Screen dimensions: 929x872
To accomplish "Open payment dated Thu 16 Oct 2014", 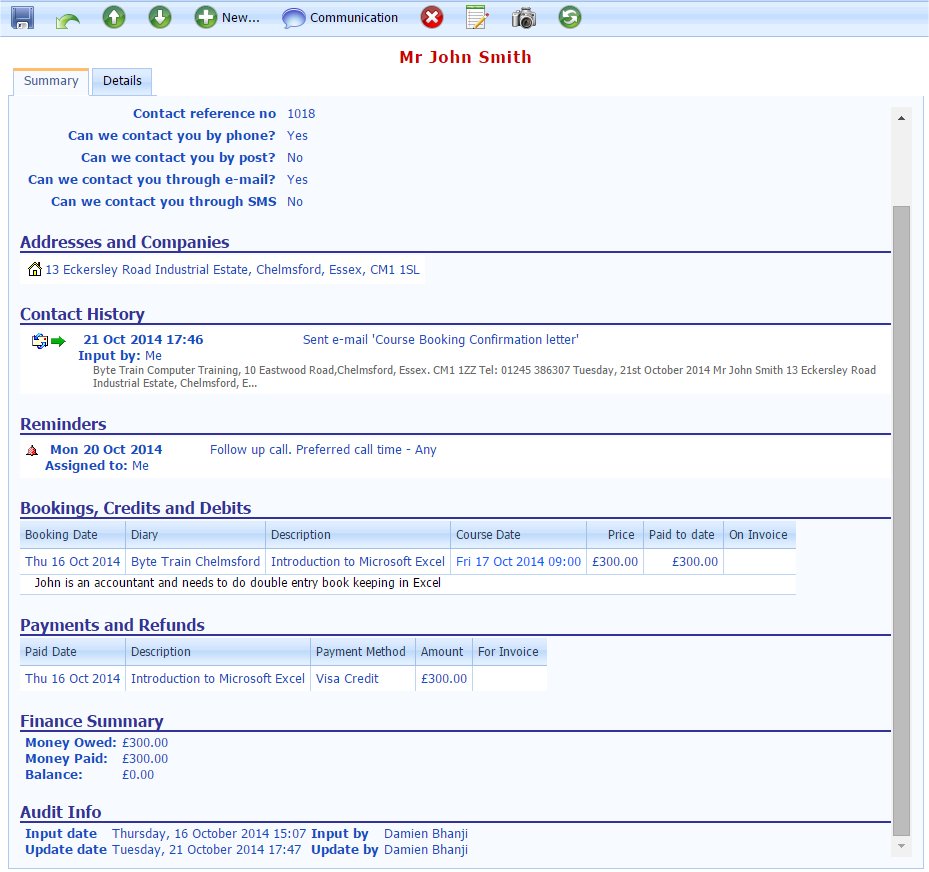I will click(x=72, y=679).
